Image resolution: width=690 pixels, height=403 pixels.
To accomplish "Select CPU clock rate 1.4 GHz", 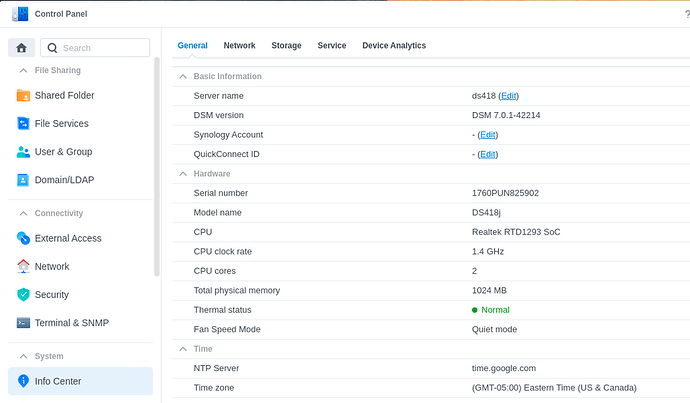I will point(488,252).
